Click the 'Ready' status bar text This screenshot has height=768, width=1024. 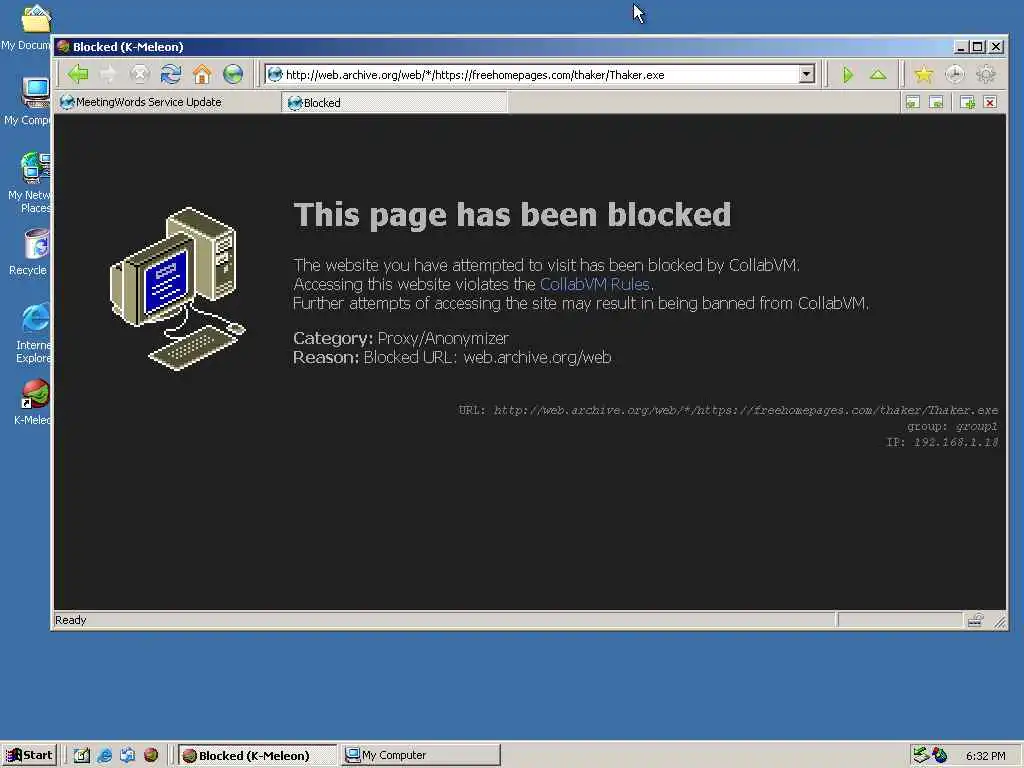click(x=71, y=620)
